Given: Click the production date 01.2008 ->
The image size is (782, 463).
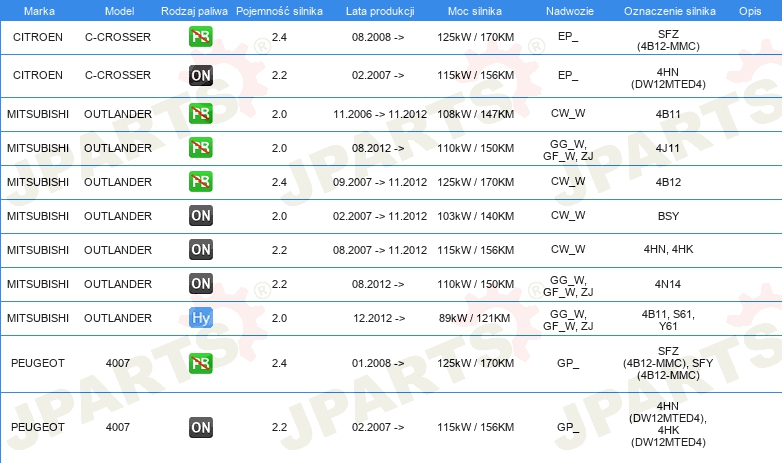Looking at the screenshot, I should coord(378,363).
